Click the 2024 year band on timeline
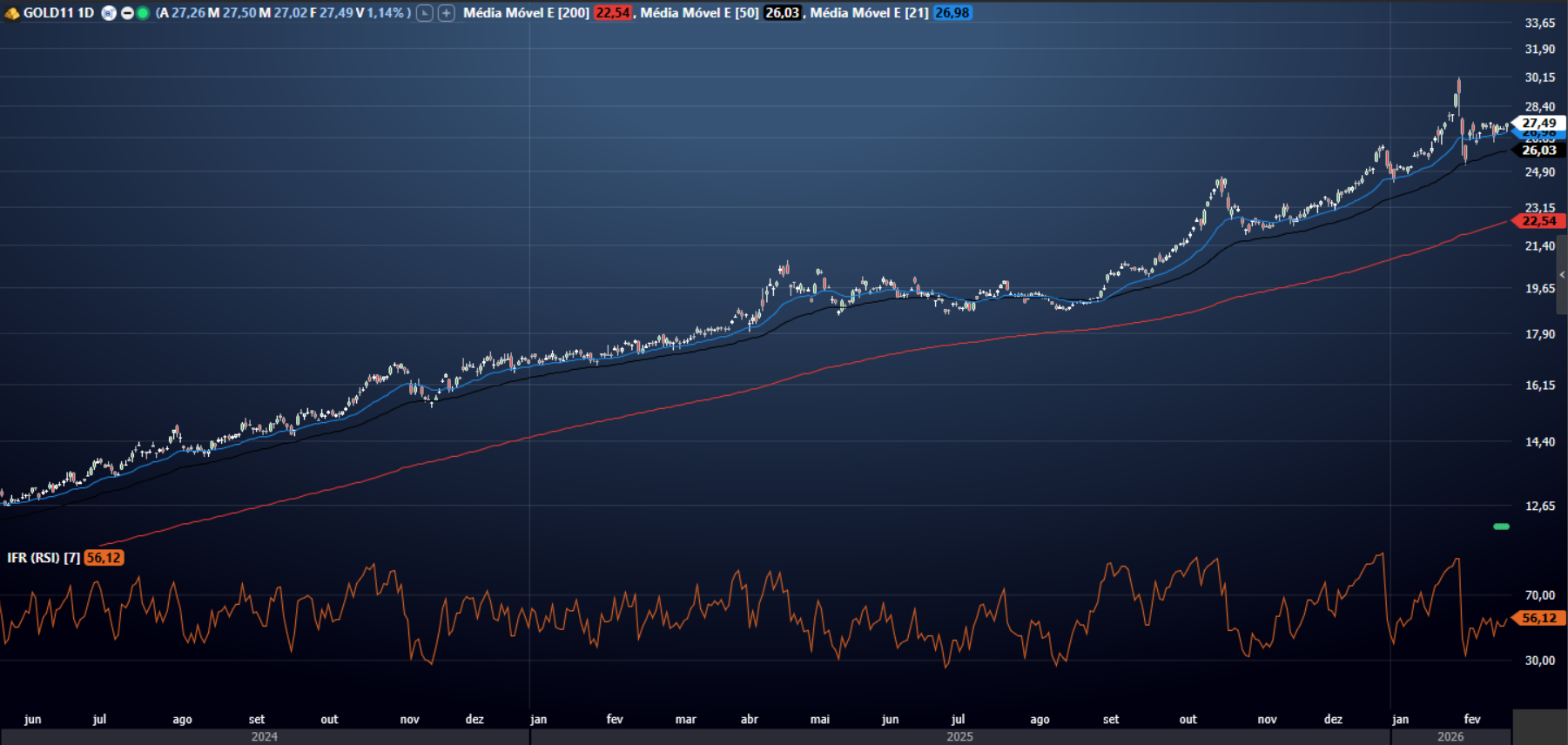Viewport: 1568px width, 745px height. click(265, 736)
